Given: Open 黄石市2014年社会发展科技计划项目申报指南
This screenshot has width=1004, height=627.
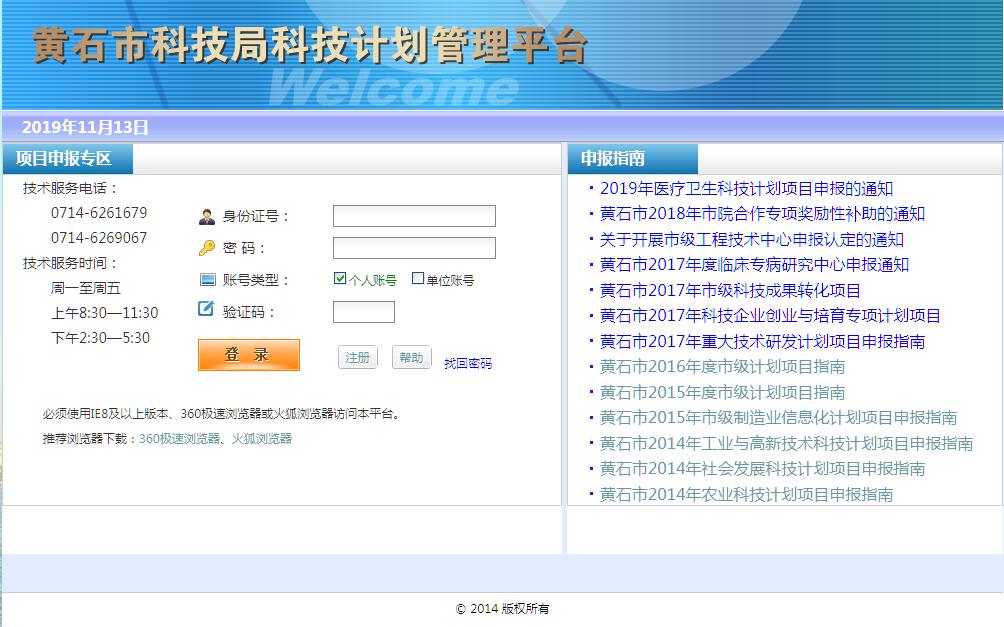Looking at the screenshot, I should [762, 469].
